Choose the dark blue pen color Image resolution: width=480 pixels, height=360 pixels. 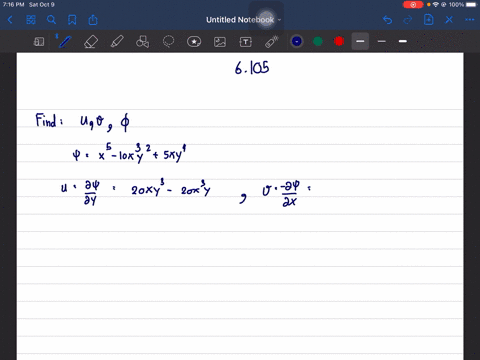(297, 41)
